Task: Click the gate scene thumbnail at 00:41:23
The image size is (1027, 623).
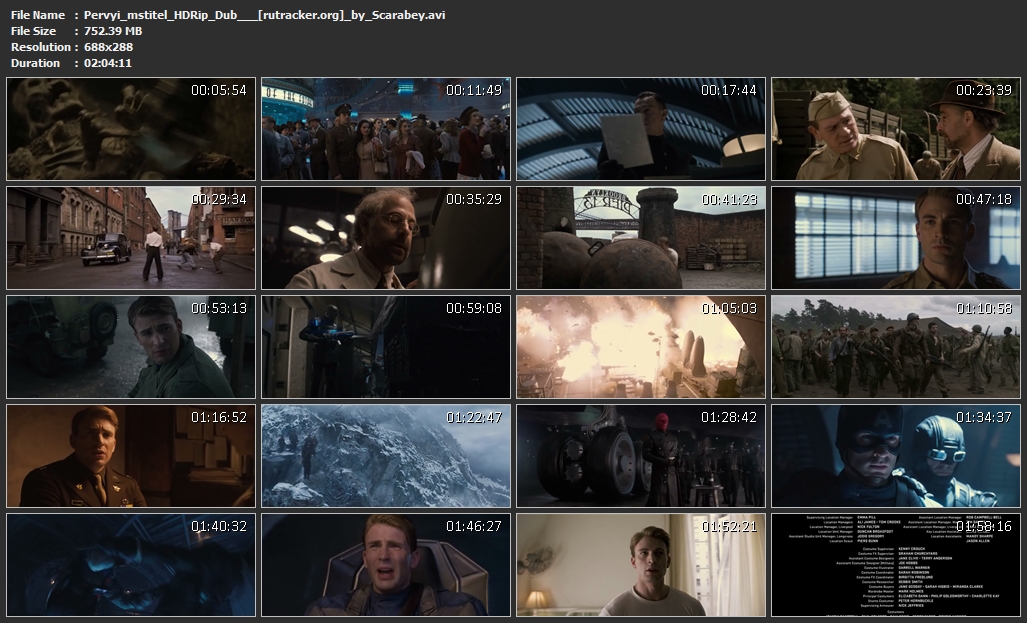Action: point(641,239)
